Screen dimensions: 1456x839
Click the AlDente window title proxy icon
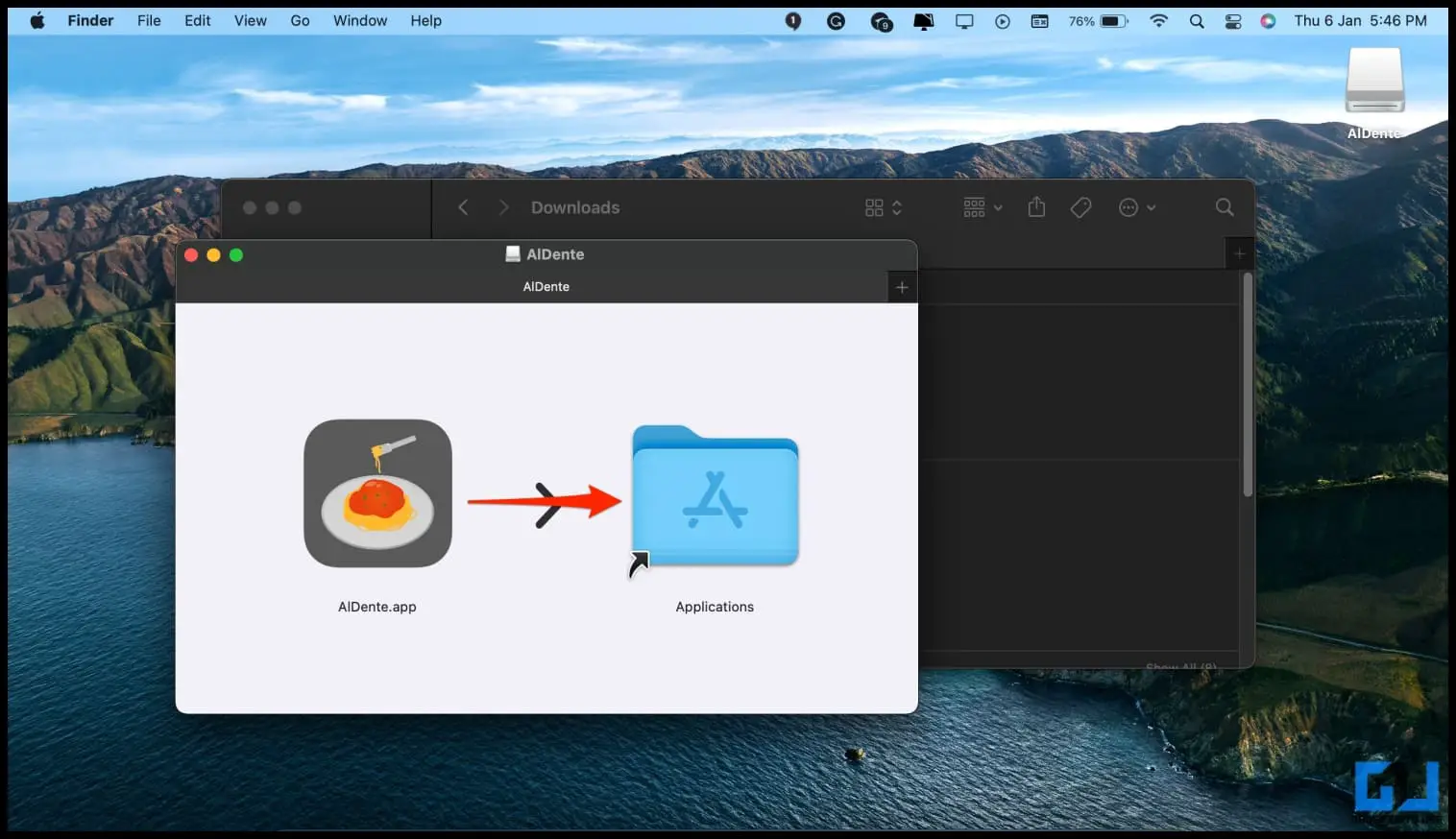coord(513,253)
